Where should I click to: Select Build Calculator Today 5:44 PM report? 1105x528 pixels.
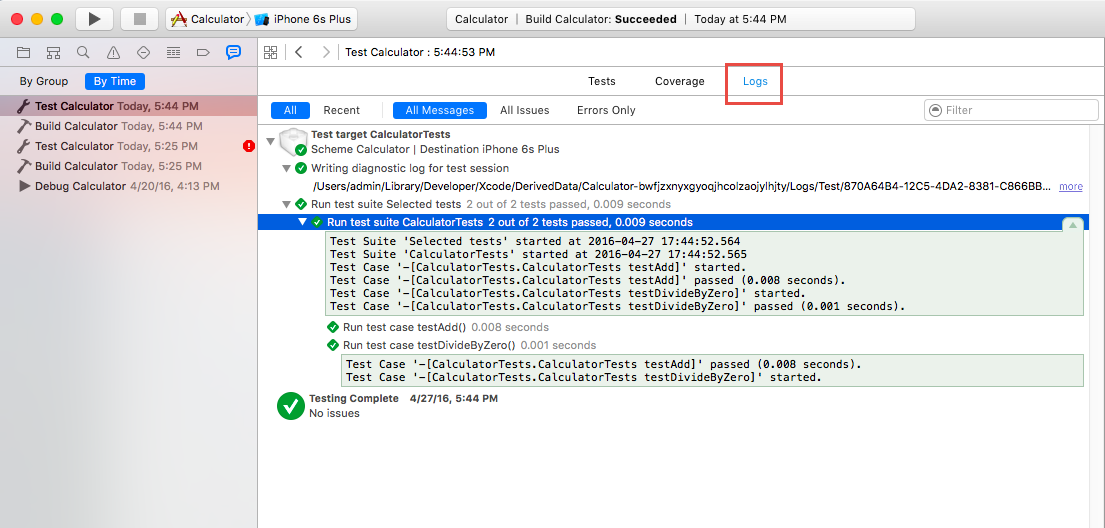128,126
